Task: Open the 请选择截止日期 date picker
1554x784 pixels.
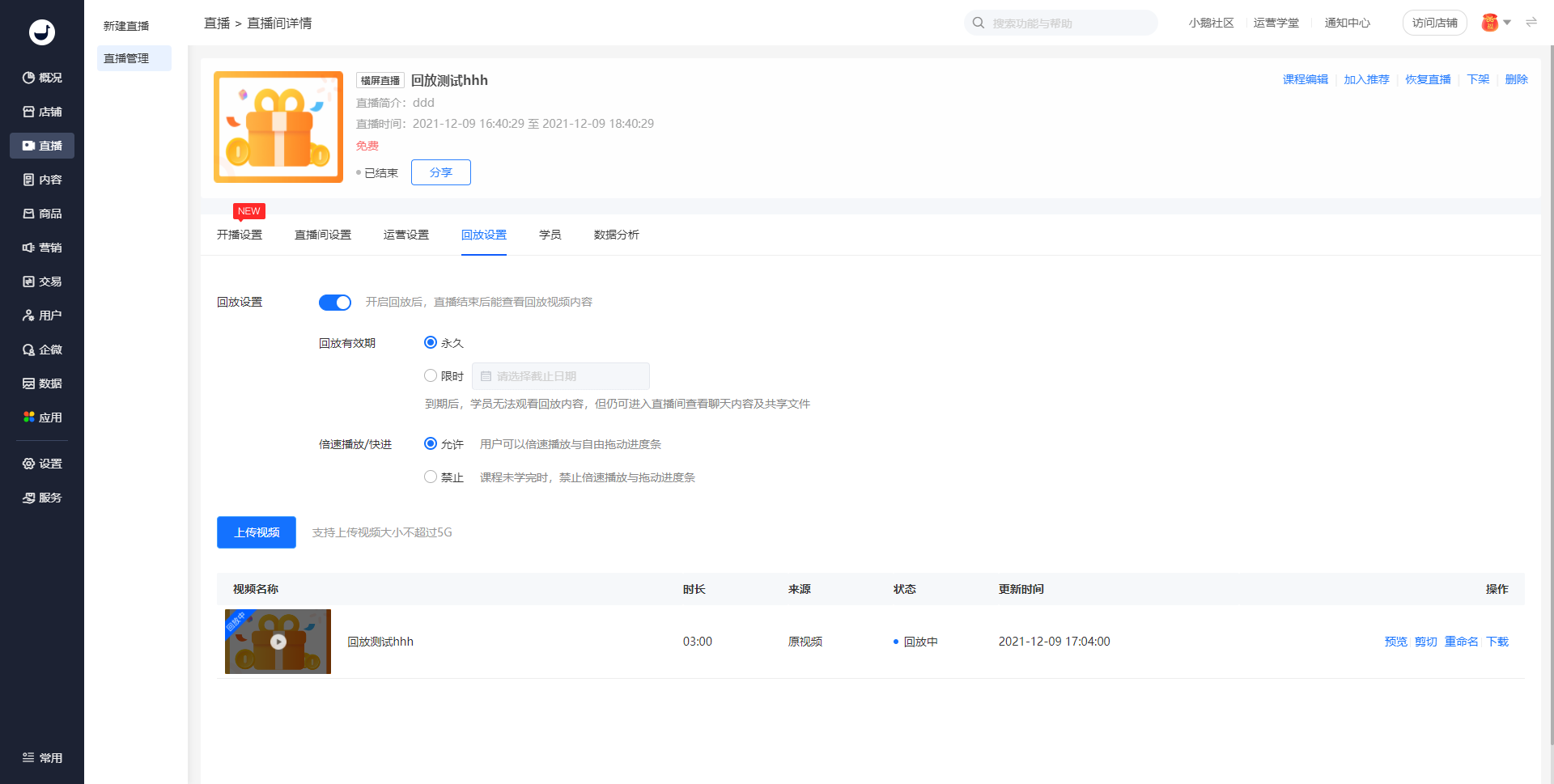Action: click(560, 375)
